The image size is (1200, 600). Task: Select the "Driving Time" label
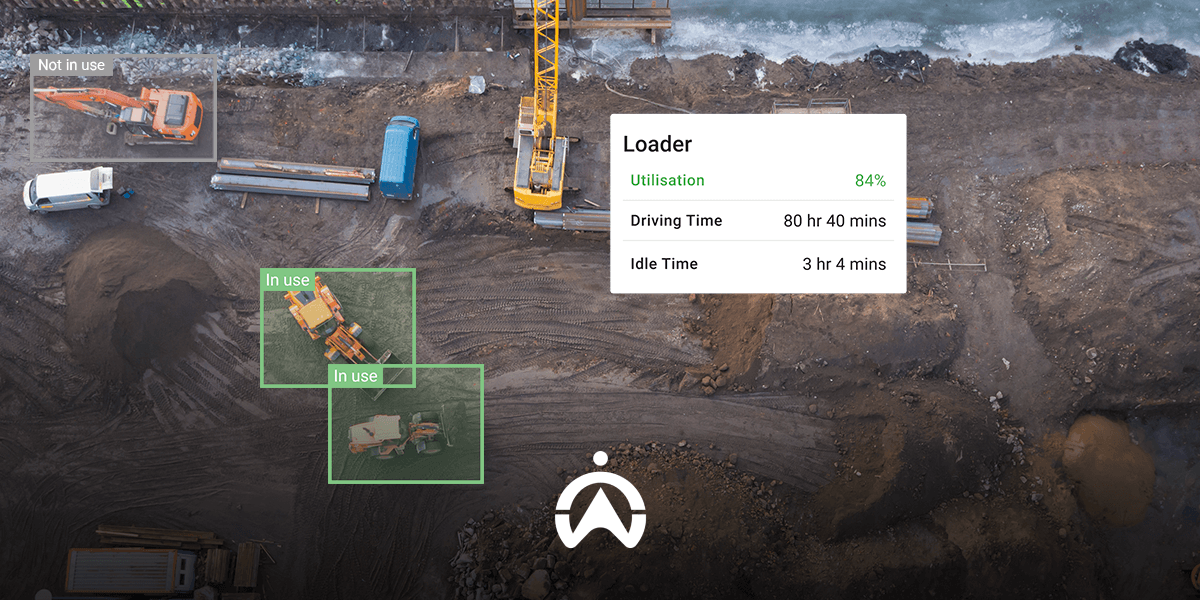point(676,221)
